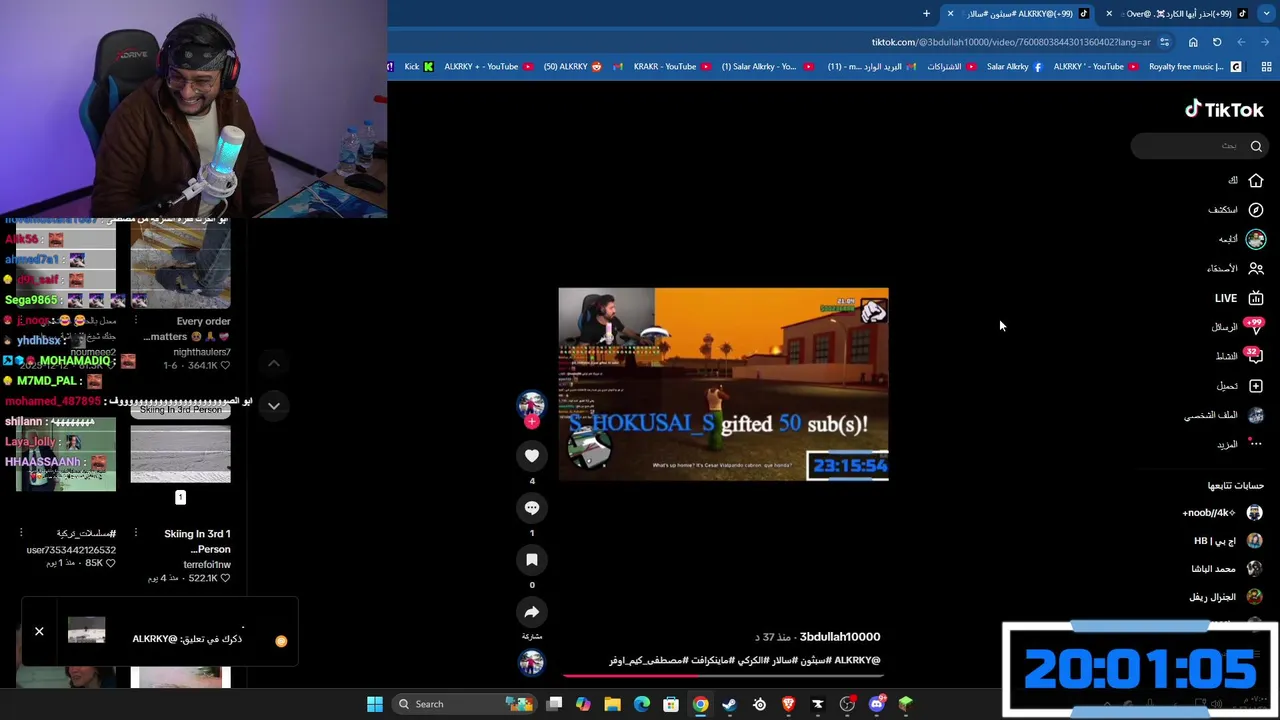Image resolution: width=1280 pixels, height=720 pixels.
Task: Open the tab search dropdown arrow
Action: coord(1267,14)
